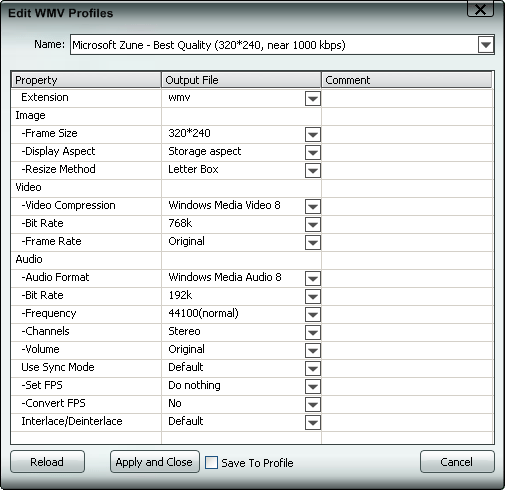Expand the Resize Method dropdown

pos(313,171)
